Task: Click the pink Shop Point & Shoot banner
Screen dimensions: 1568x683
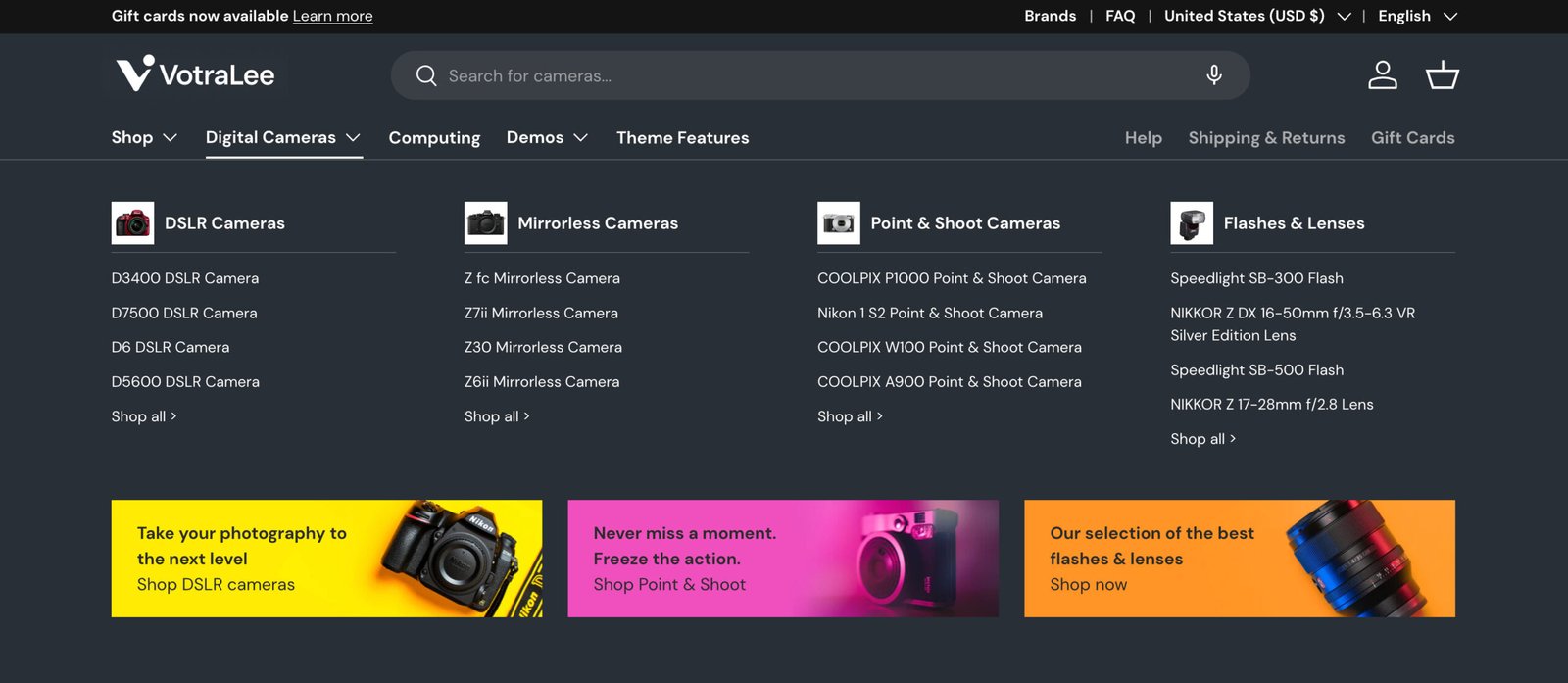Action: pyautogui.click(x=783, y=559)
